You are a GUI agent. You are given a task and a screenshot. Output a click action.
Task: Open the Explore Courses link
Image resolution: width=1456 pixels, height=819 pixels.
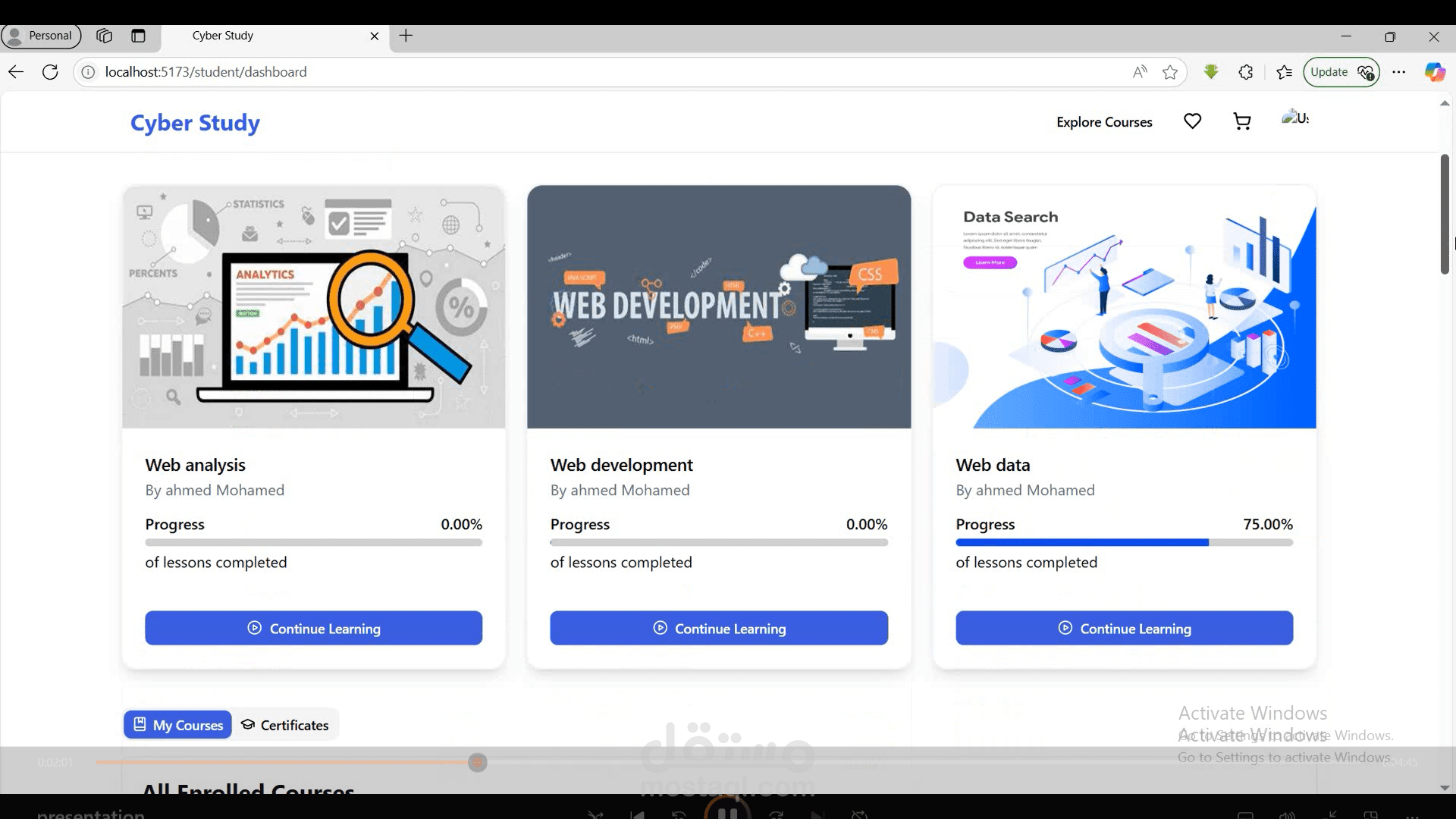coord(1103,122)
